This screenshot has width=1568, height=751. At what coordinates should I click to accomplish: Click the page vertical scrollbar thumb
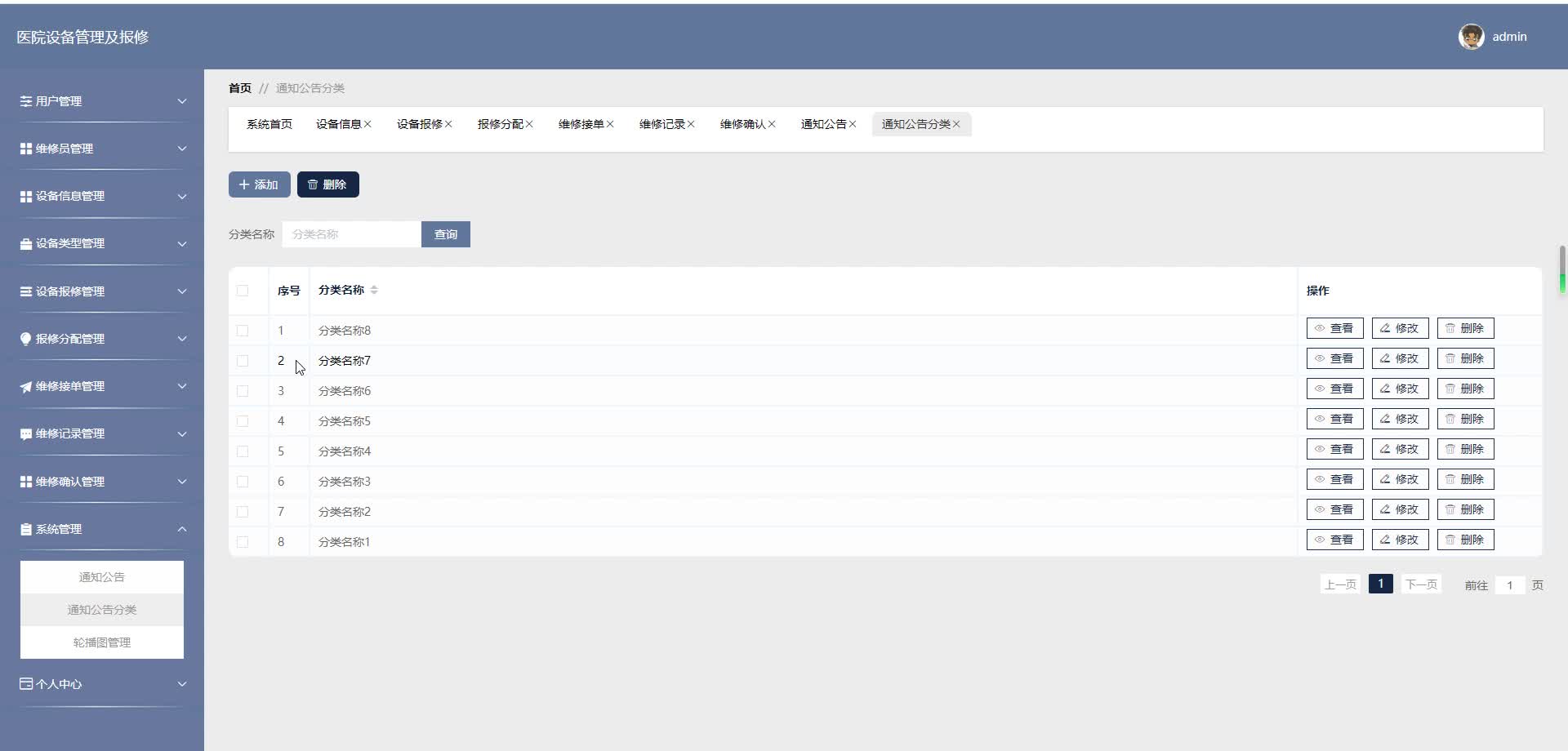pos(1562,269)
